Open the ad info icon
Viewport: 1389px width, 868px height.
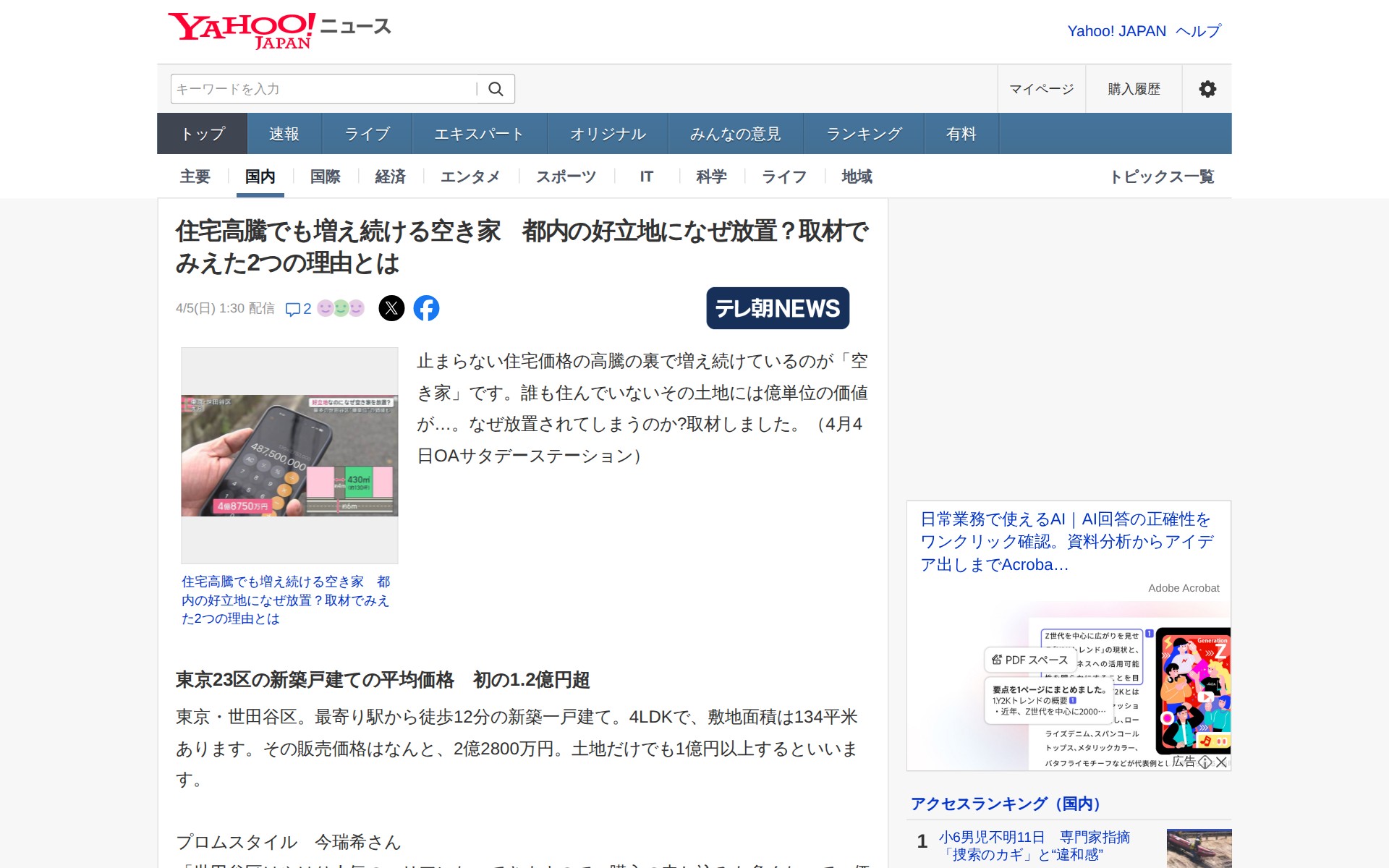tap(1205, 762)
